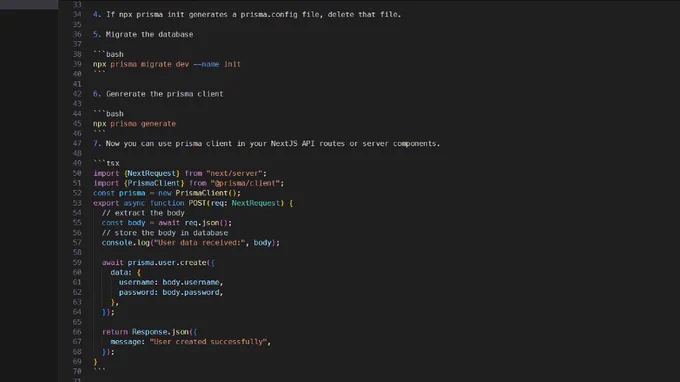This screenshot has height=382, width=680.
Task: Click line number 59 in the gutter
Action: point(77,263)
